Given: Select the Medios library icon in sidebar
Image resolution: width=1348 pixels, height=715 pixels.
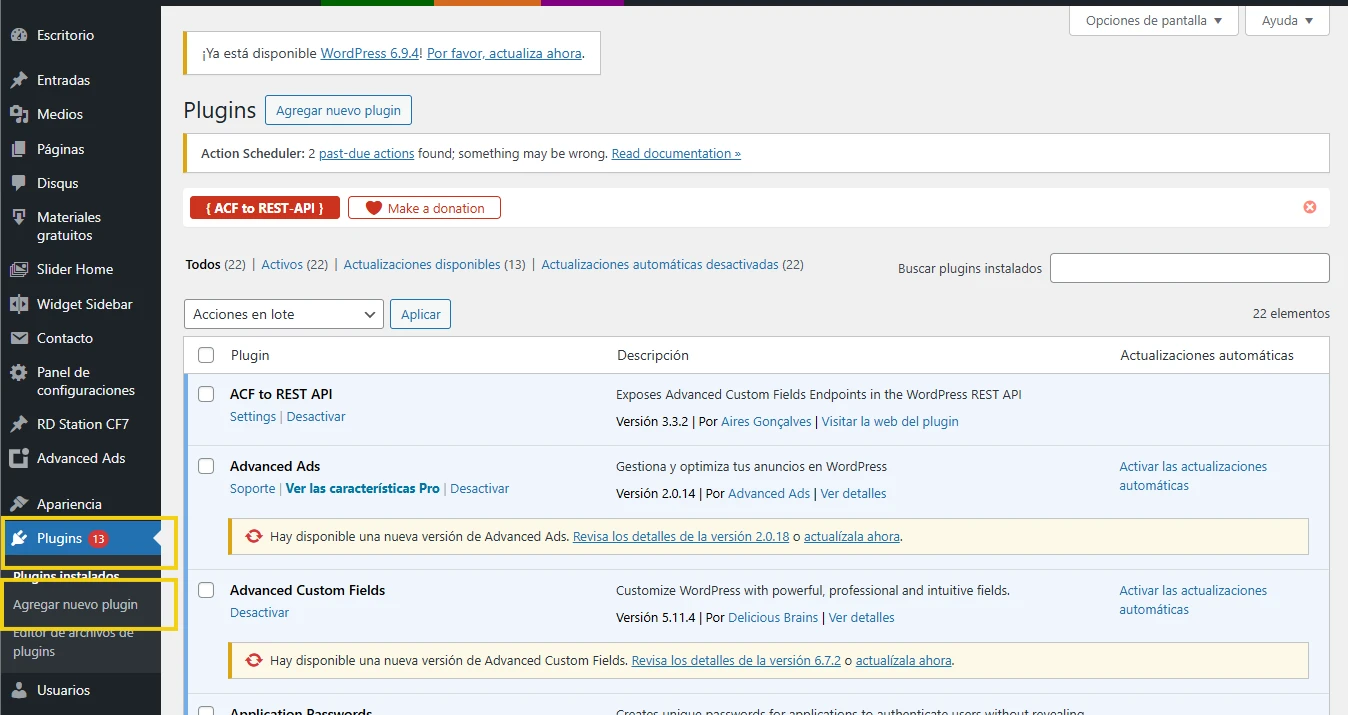Looking at the screenshot, I should (x=22, y=114).
